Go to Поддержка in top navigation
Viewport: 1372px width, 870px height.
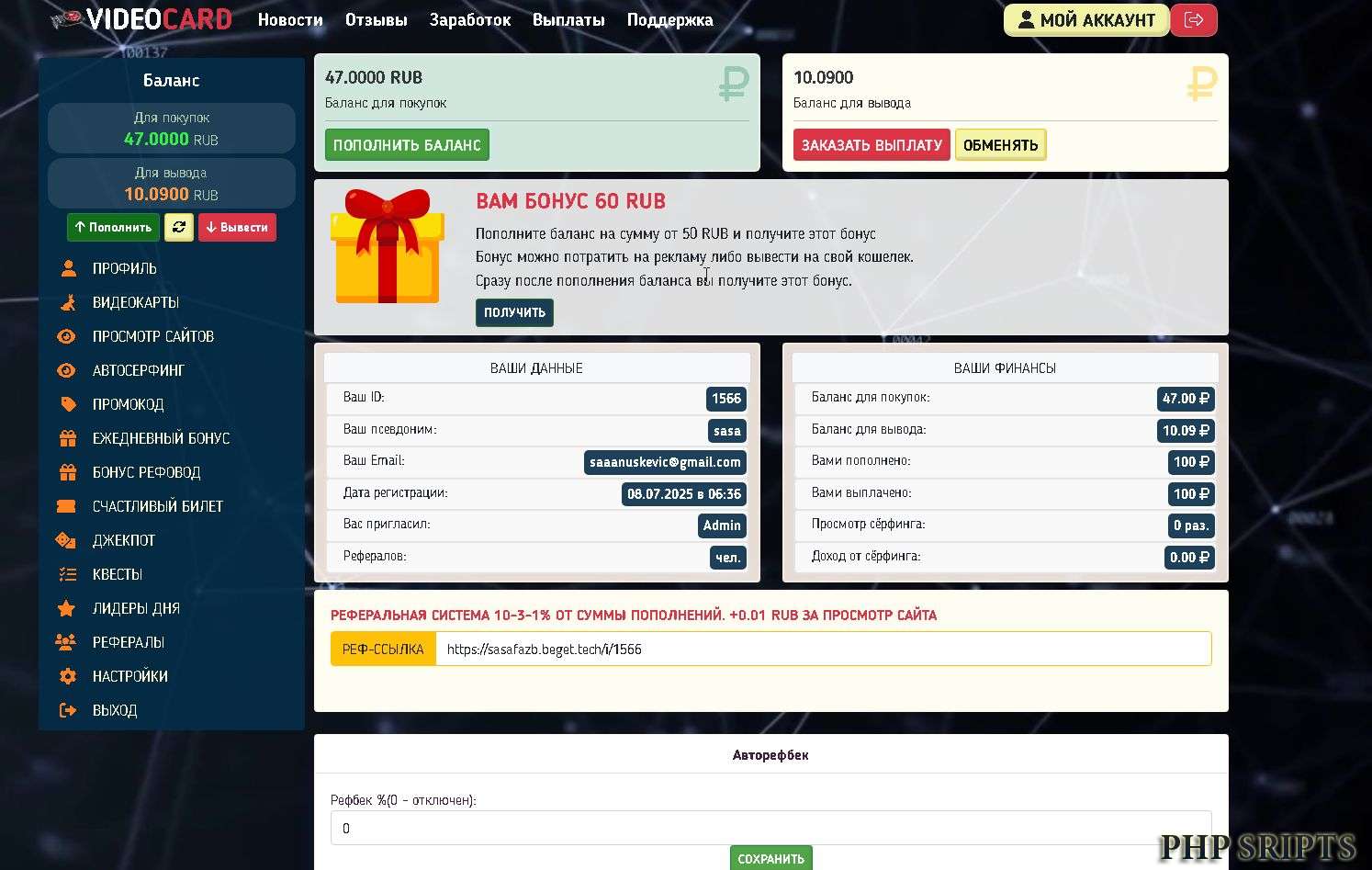coord(669,20)
